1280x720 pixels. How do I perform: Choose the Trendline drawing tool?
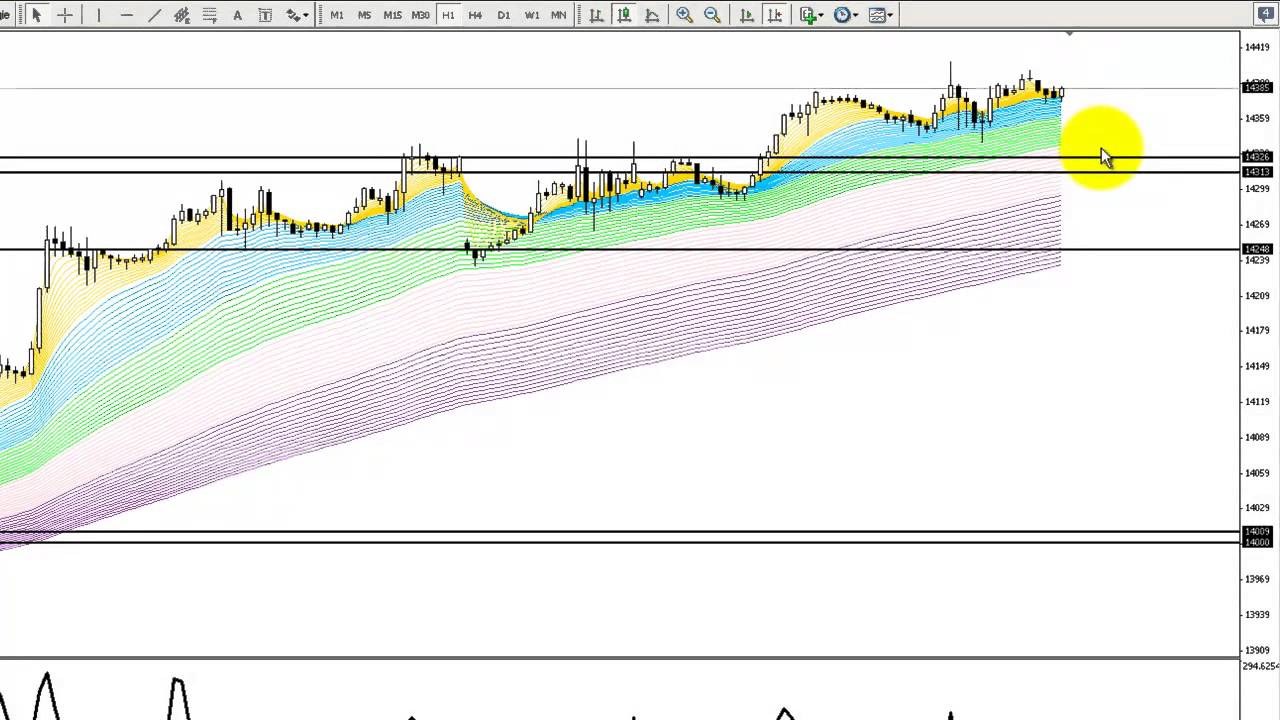[154, 15]
